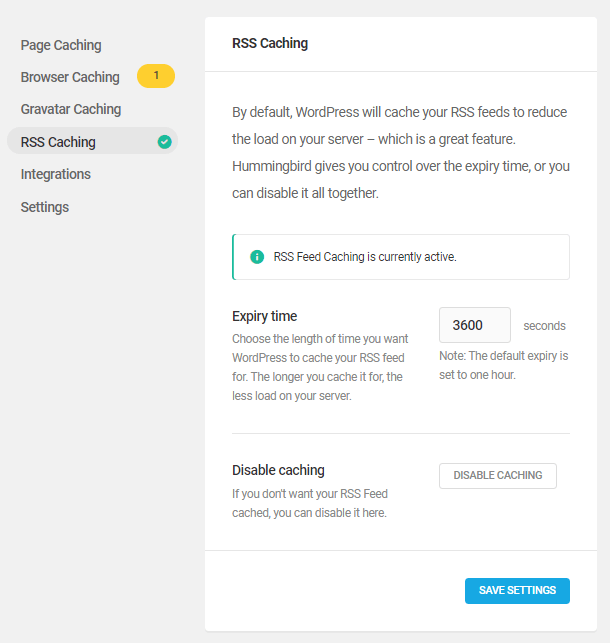610x643 pixels.
Task: Click the default expiry one hour note
Action: 504,365
